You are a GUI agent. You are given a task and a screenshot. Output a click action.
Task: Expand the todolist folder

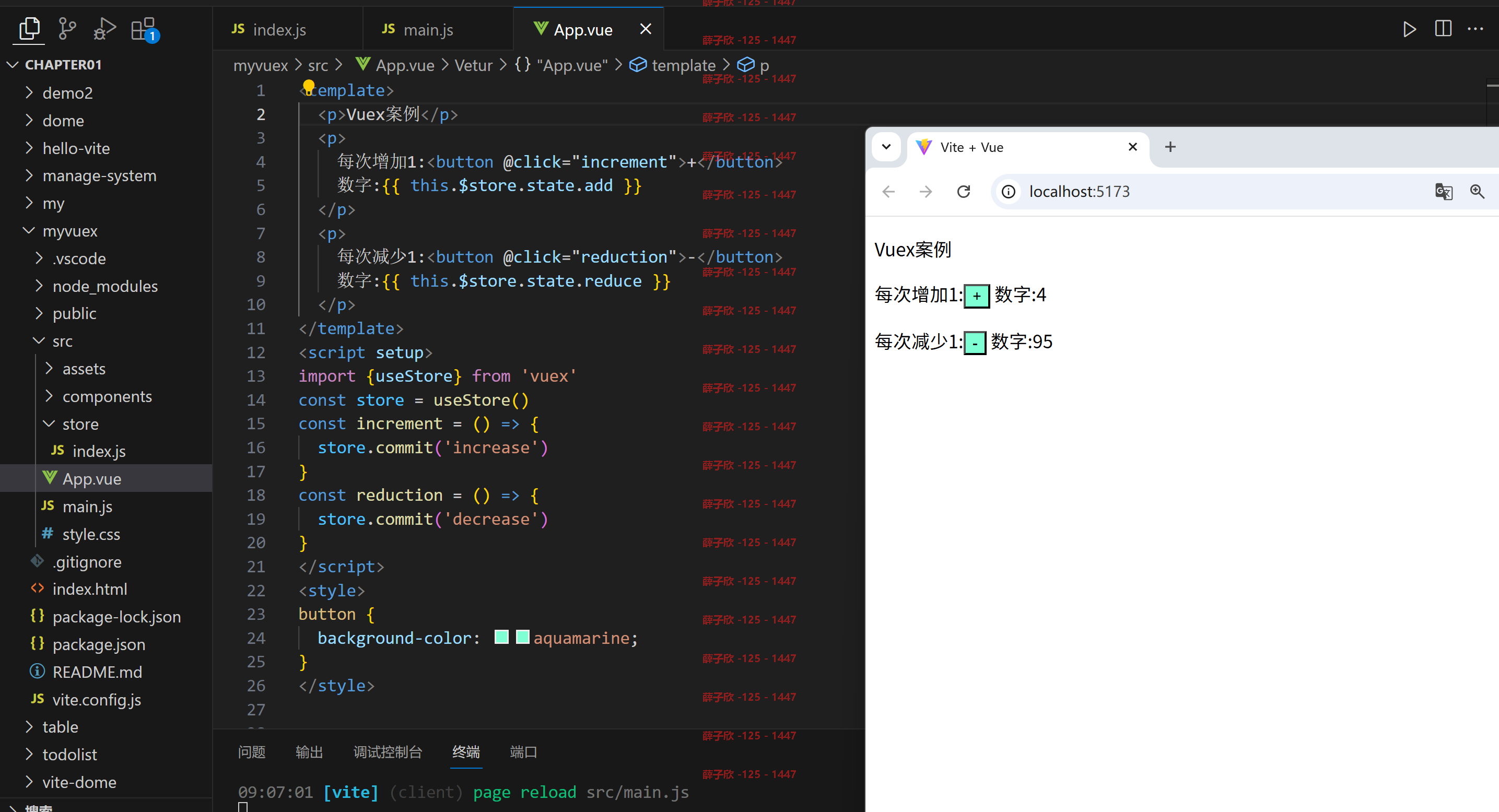click(29, 754)
